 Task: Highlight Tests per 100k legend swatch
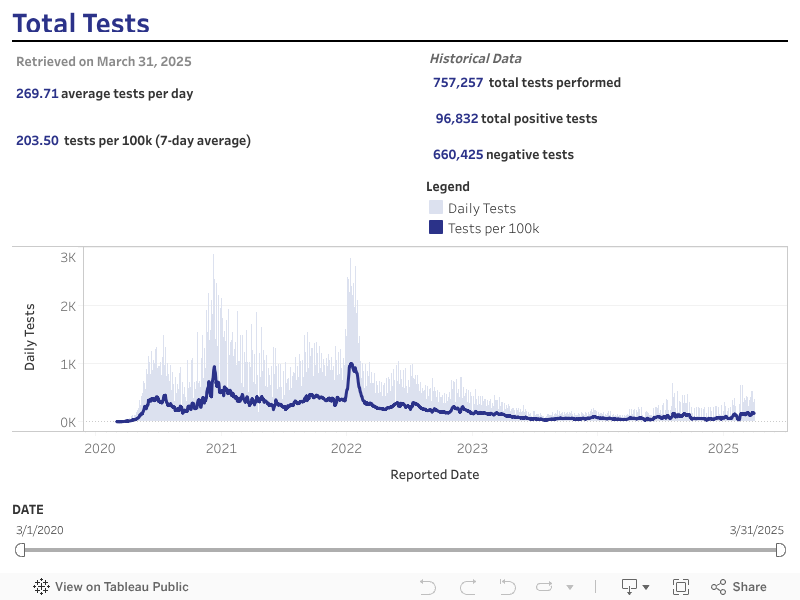click(436, 228)
